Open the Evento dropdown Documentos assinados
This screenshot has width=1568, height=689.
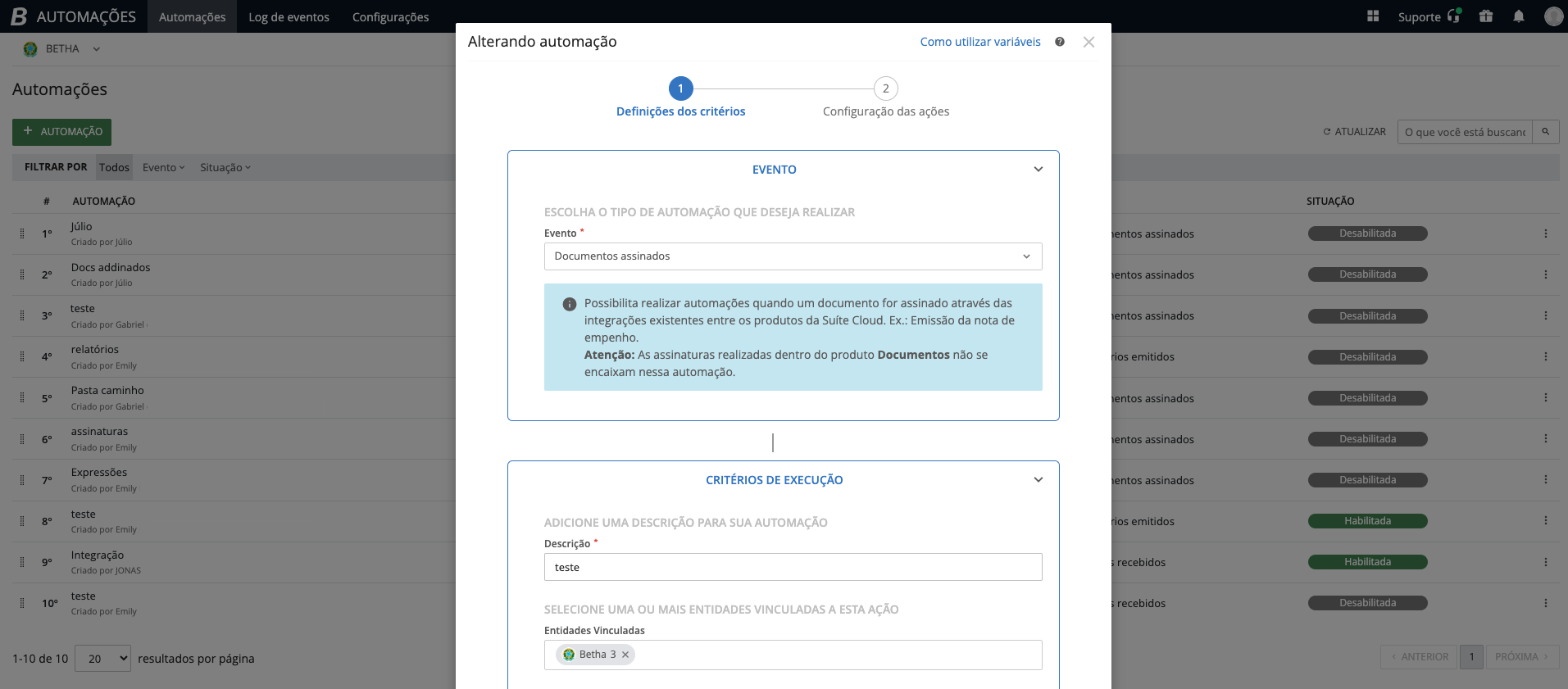click(x=793, y=256)
